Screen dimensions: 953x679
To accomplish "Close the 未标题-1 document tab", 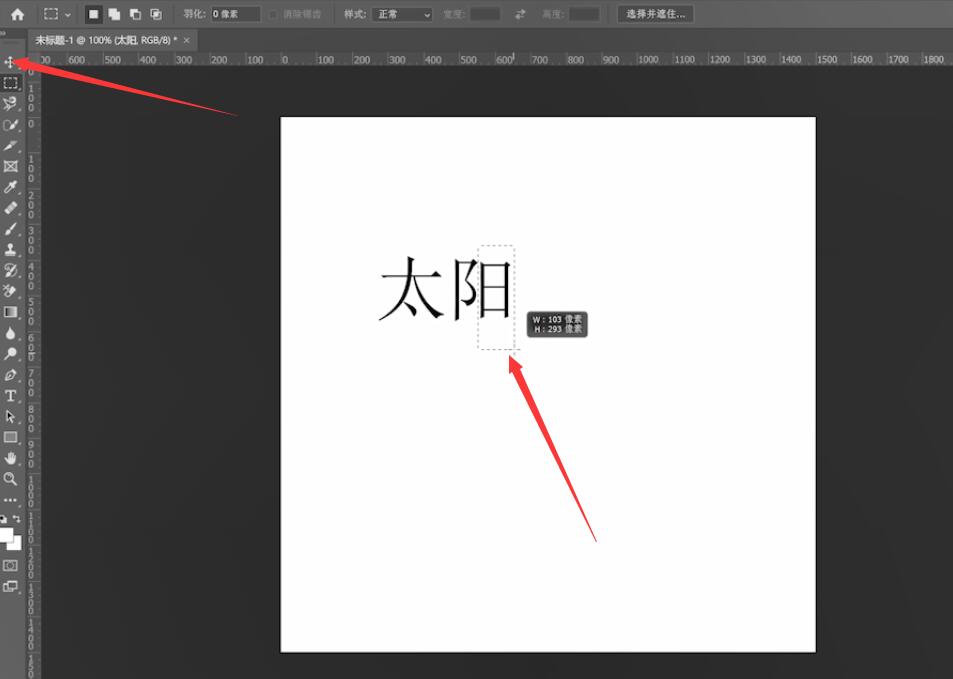I will [187, 40].
